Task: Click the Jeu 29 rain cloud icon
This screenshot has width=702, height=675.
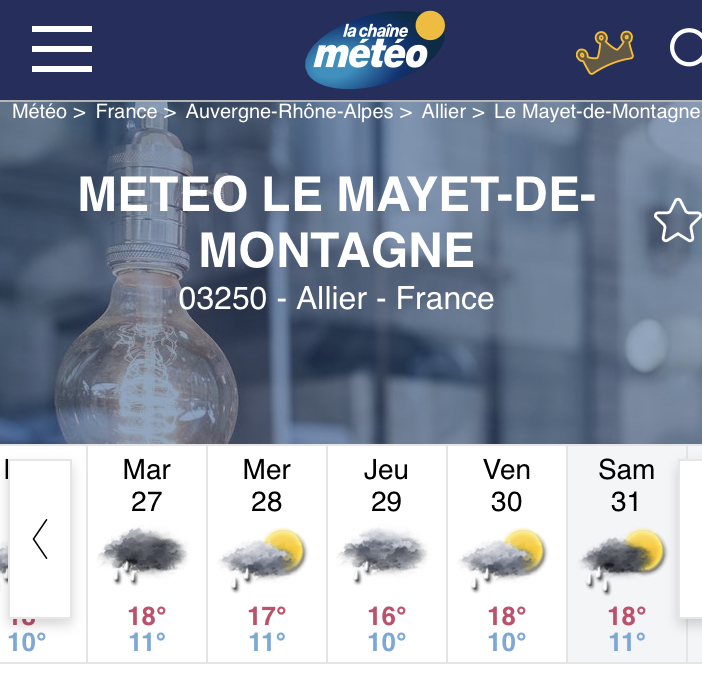Action: (x=383, y=554)
